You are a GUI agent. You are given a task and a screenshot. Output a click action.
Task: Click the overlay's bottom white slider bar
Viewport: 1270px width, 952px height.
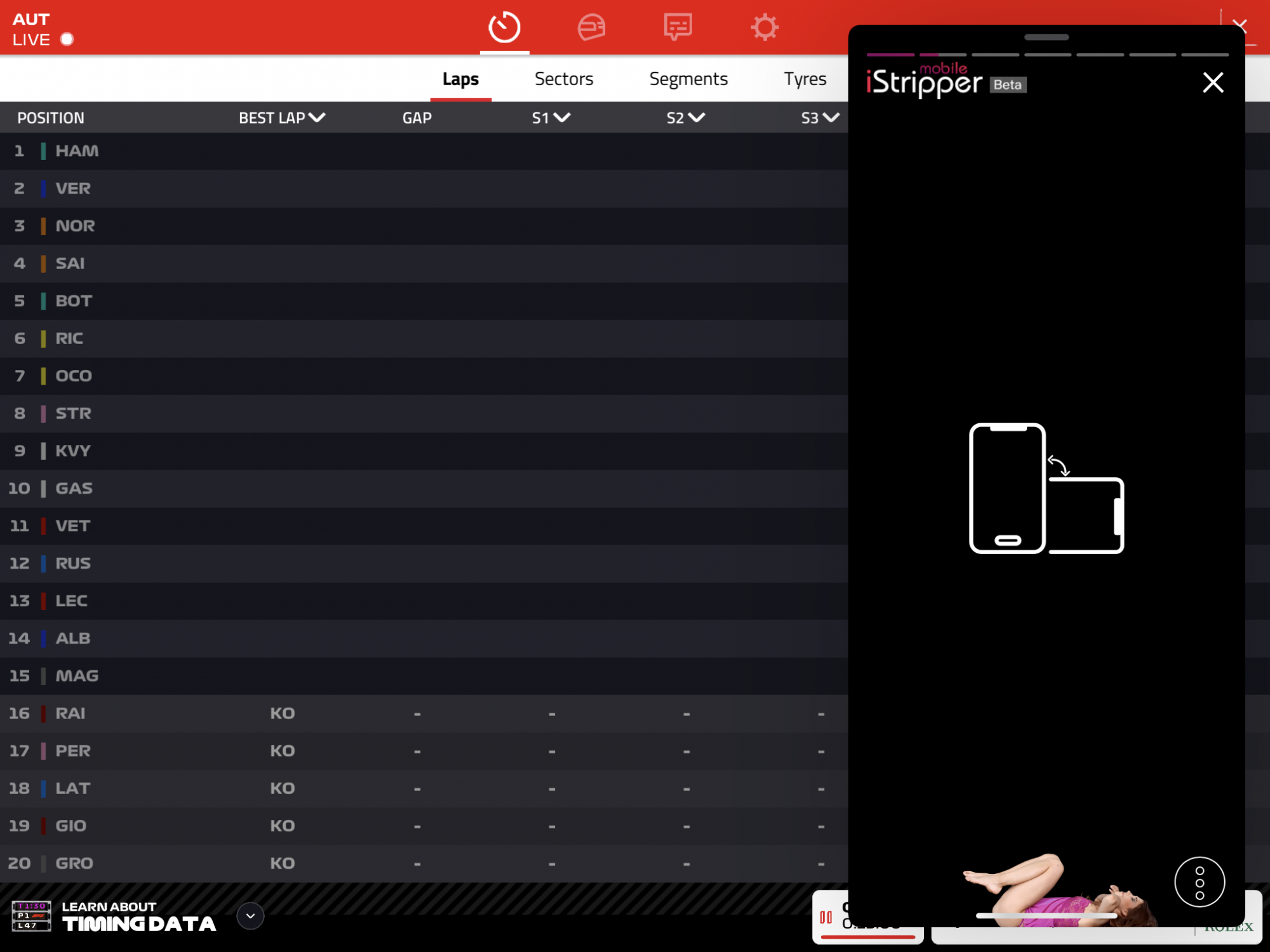(x=1046, y=916)
